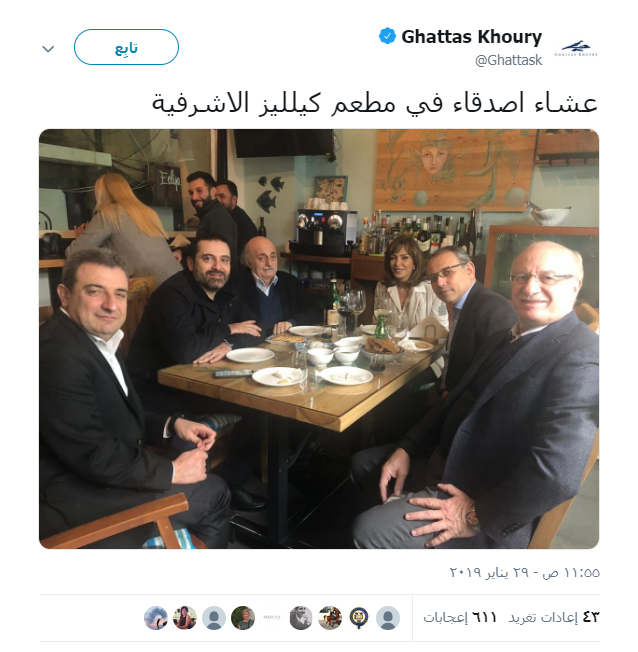638x652 pixels.
Task: View the ٤٣ retweets list
Action: click(x=554, y=617)
